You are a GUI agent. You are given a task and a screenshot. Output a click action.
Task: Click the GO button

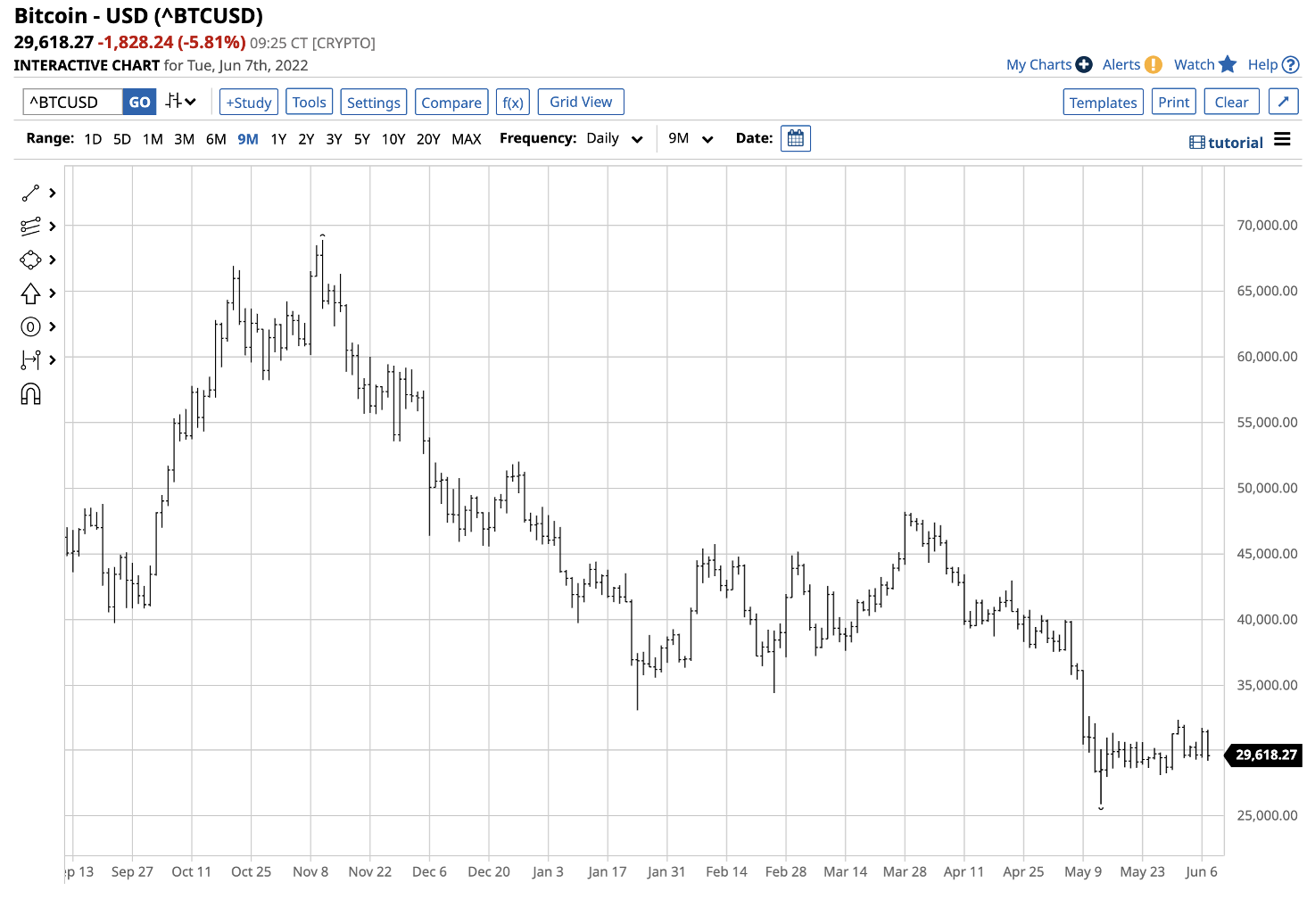point(139,102)
